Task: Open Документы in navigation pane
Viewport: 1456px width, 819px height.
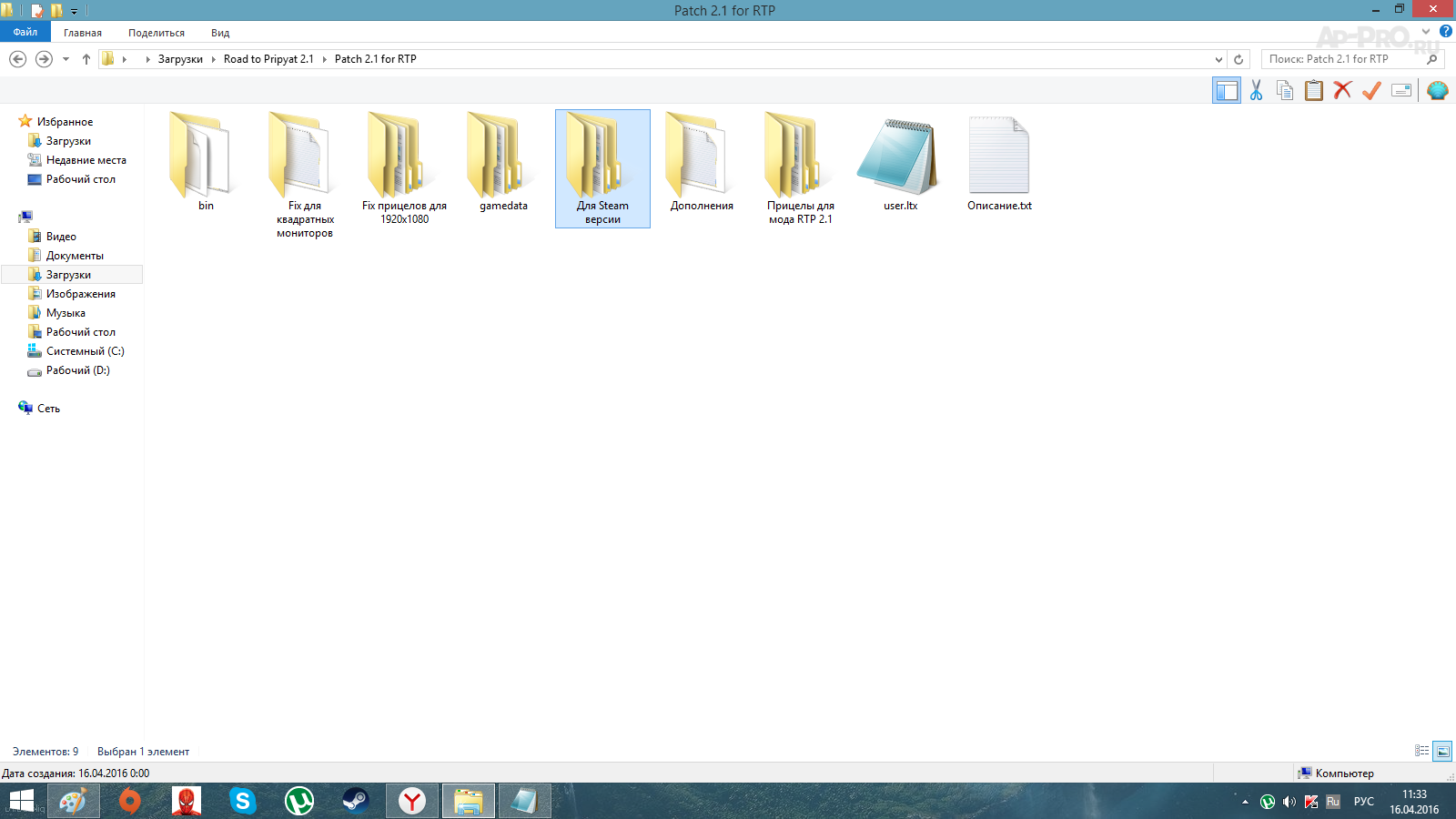Action: (x=75, y=256)
